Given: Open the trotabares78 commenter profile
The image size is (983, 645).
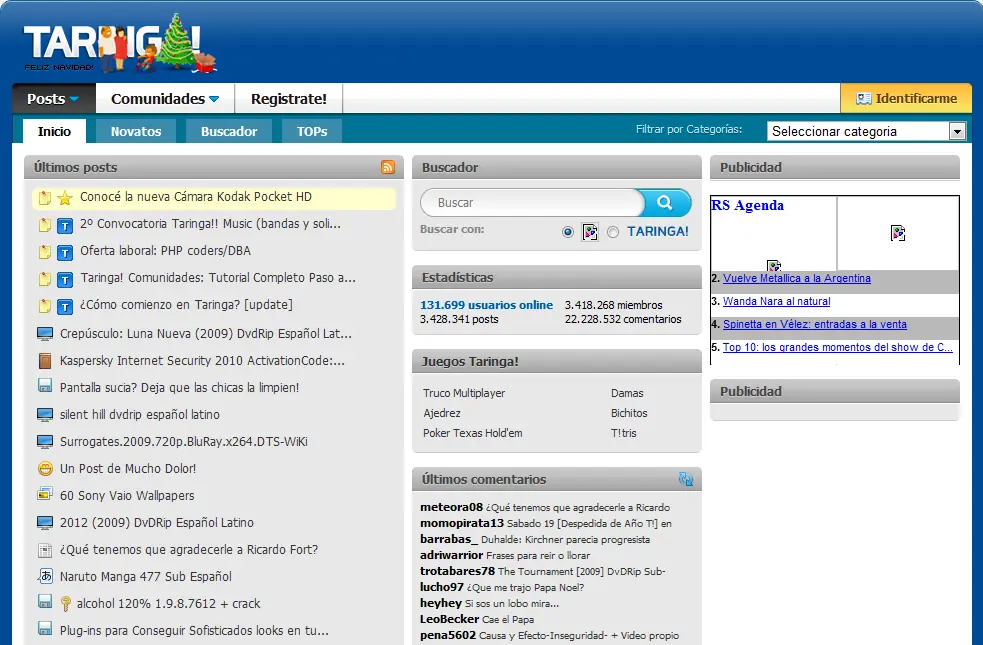Looking at the screenshot, I should coord(458,571).
